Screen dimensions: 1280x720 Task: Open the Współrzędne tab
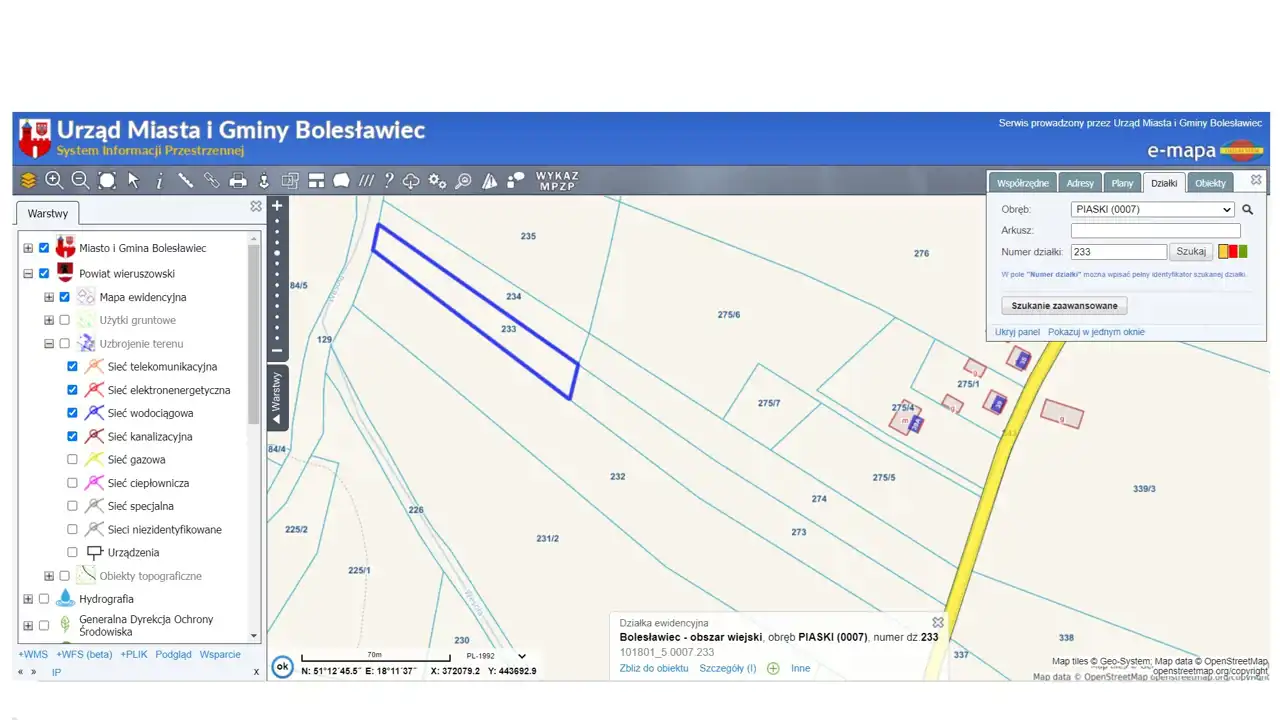[x=1022, y=183]
